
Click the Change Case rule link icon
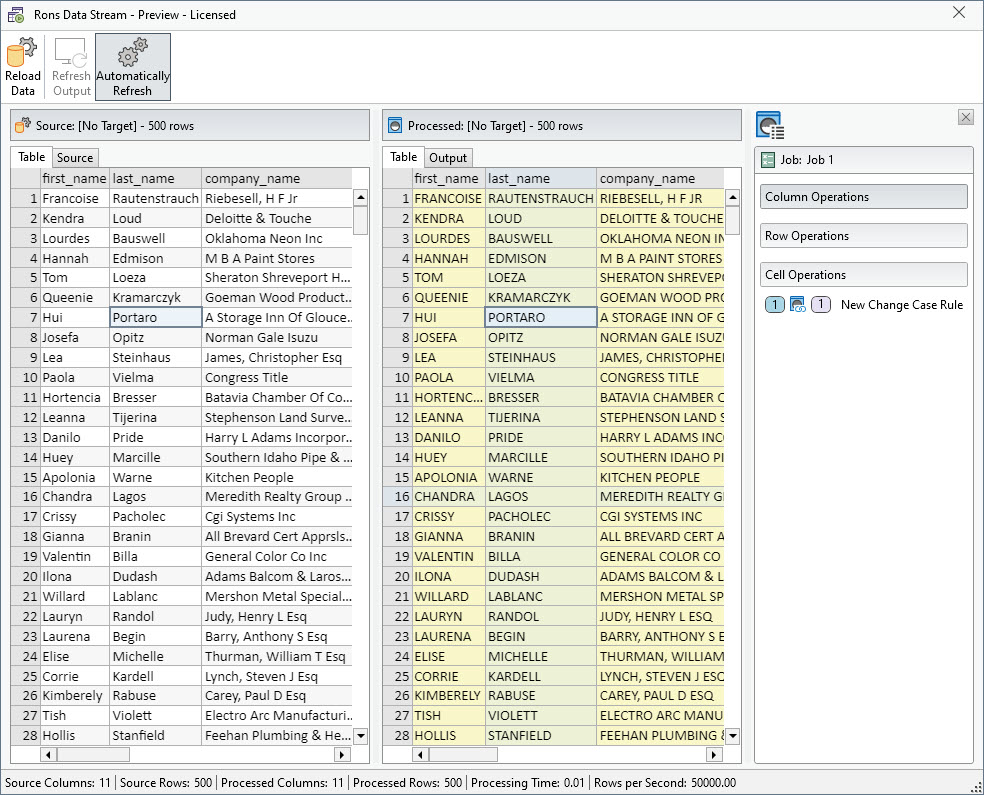click(x=798, y=305)
